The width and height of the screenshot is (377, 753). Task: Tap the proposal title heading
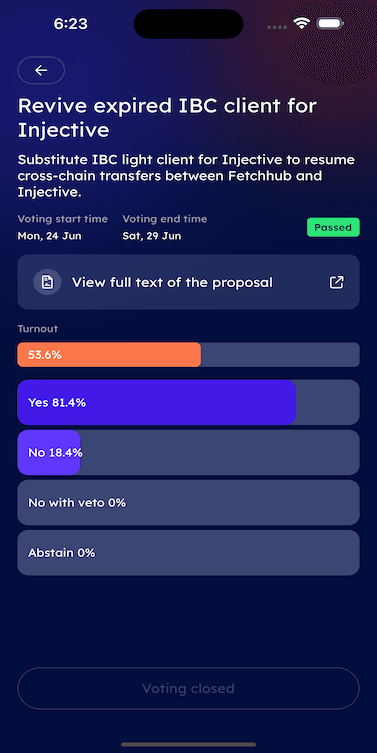(167, 118)
